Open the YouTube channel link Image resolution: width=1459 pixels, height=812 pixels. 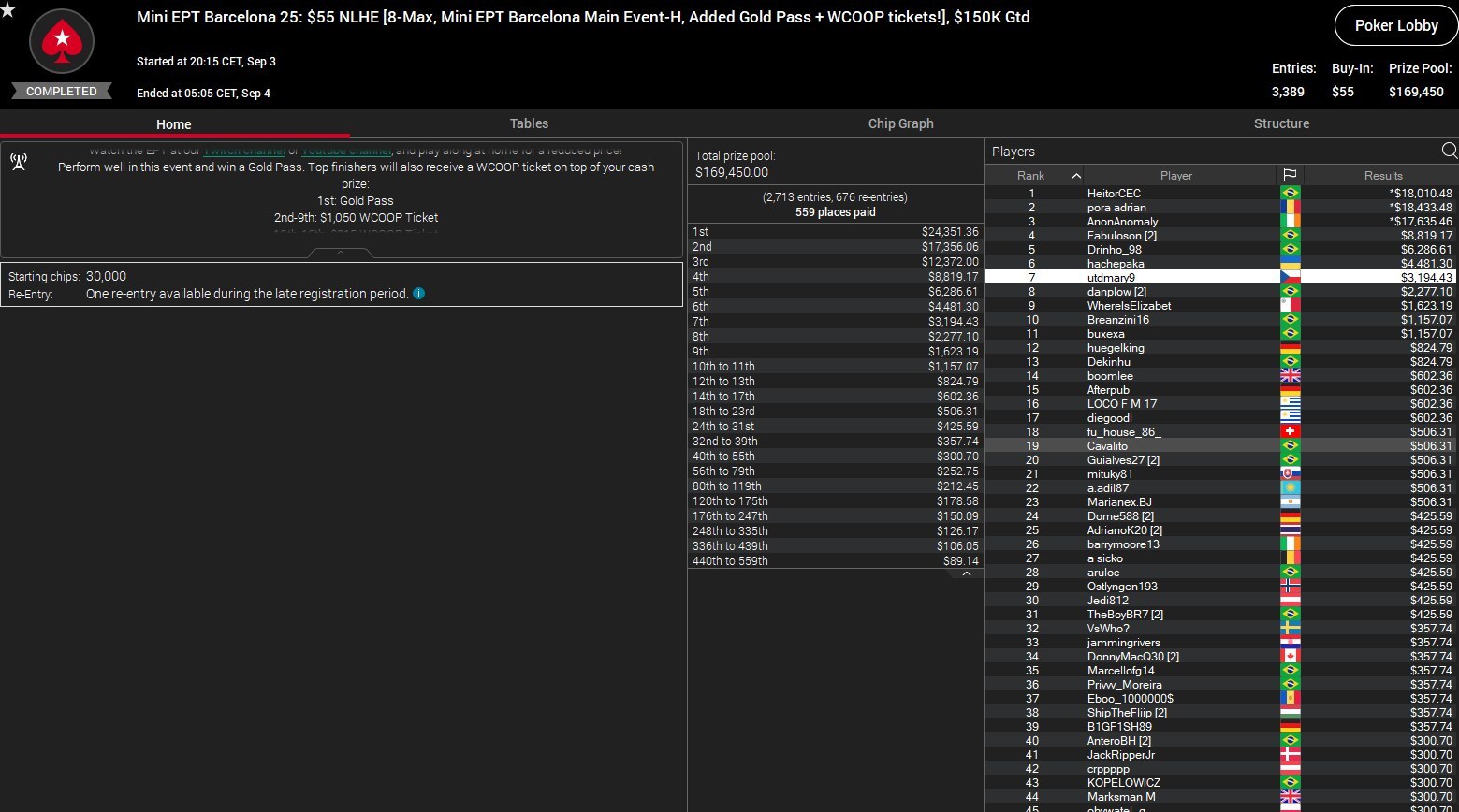[346, 151]
